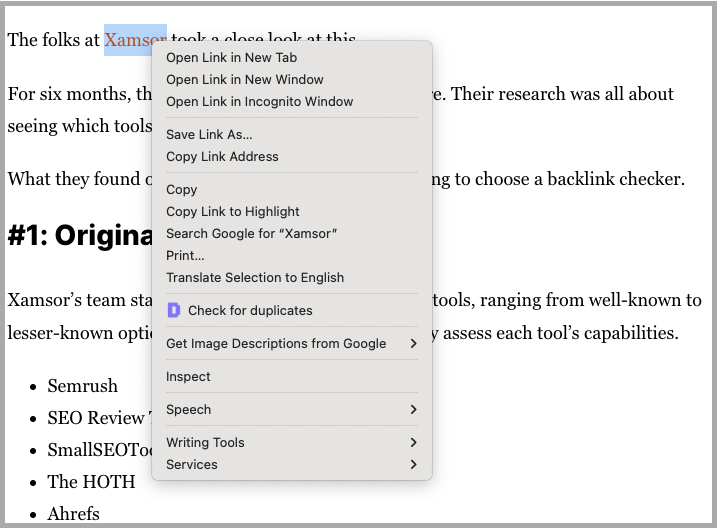The image size is (718, 530).
Task: Open Get Image Descriptions from Google submenu
Action: click(x=292, y=344)
